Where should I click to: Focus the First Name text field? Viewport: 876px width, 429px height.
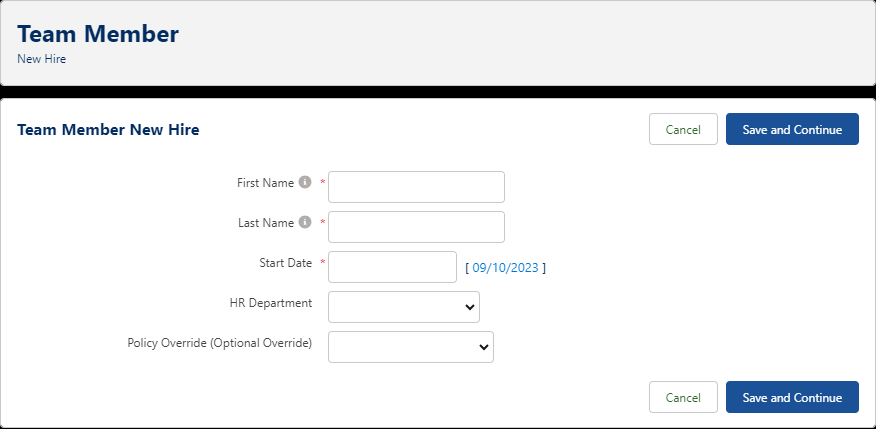click(416, 187)
